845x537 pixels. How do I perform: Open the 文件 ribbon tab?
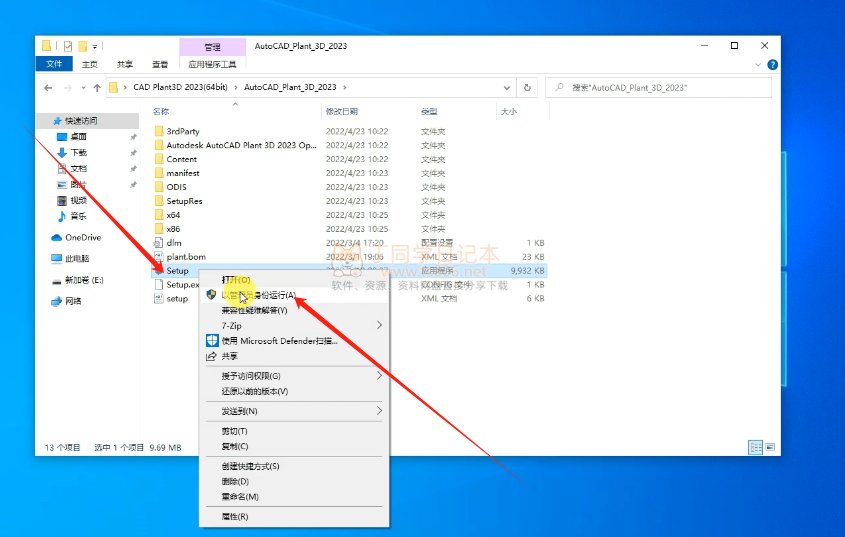tap(54, 64)
